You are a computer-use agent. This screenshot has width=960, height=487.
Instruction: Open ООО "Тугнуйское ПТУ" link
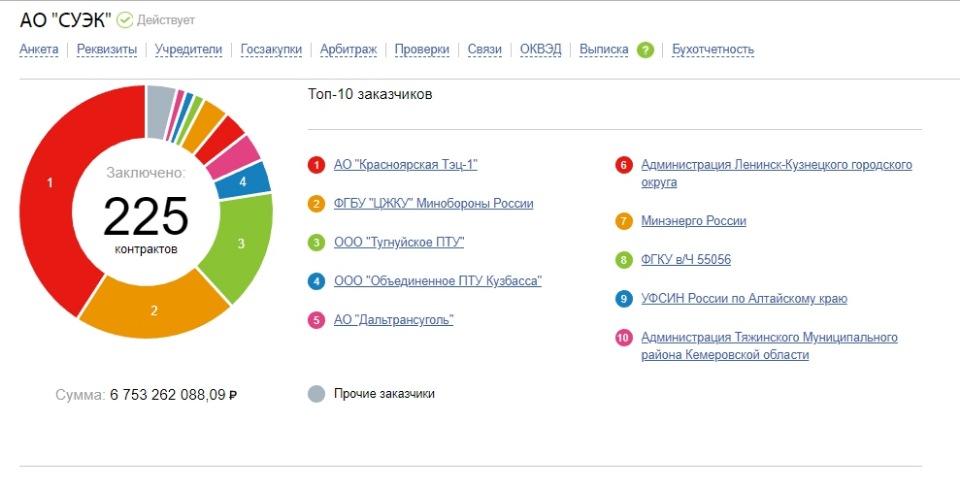[399, 243]
